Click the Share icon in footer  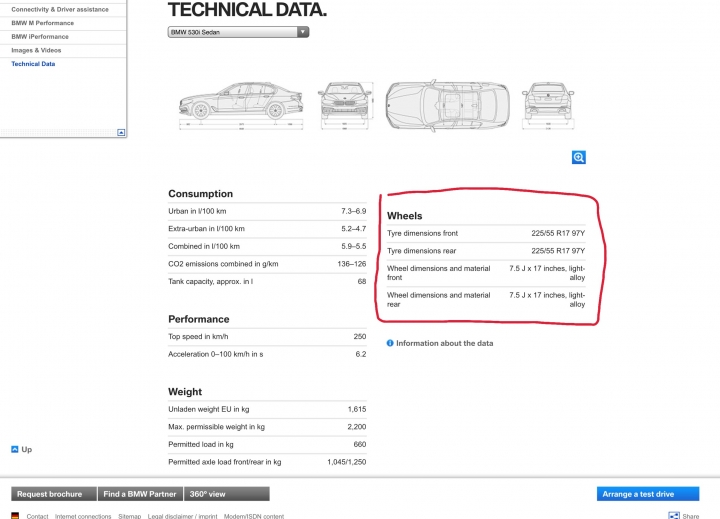674,516
